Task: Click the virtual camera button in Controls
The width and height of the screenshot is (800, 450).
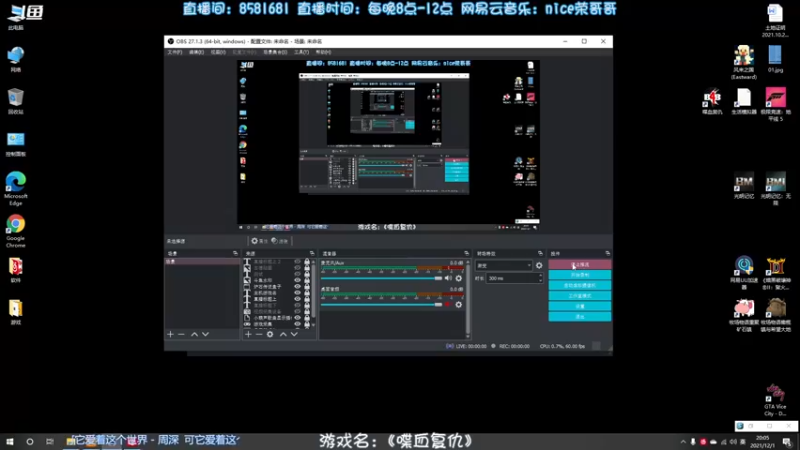Action: click(x=580, y=286)
